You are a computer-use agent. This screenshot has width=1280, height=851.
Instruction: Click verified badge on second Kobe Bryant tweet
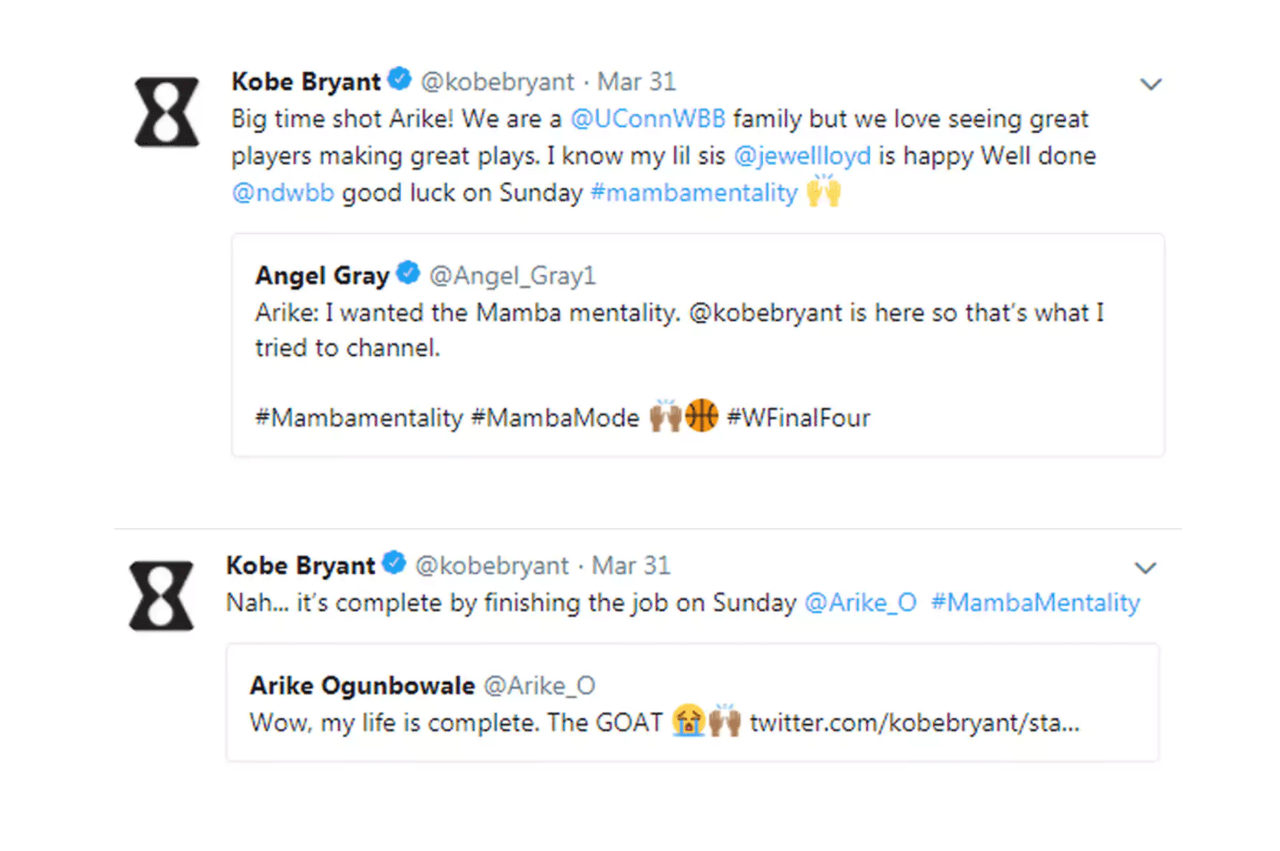(395, 564)
